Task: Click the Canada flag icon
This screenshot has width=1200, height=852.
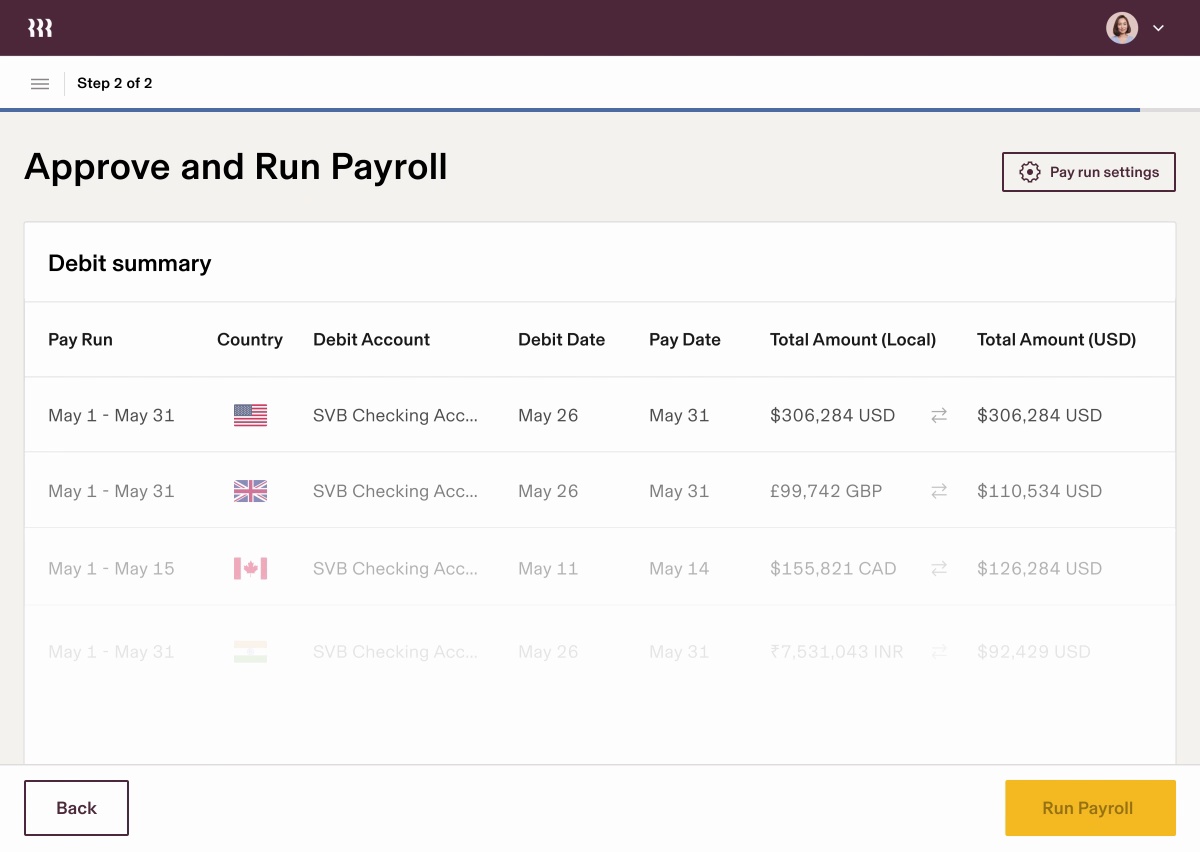Action: pyautogui.click(x=250, y=568)
